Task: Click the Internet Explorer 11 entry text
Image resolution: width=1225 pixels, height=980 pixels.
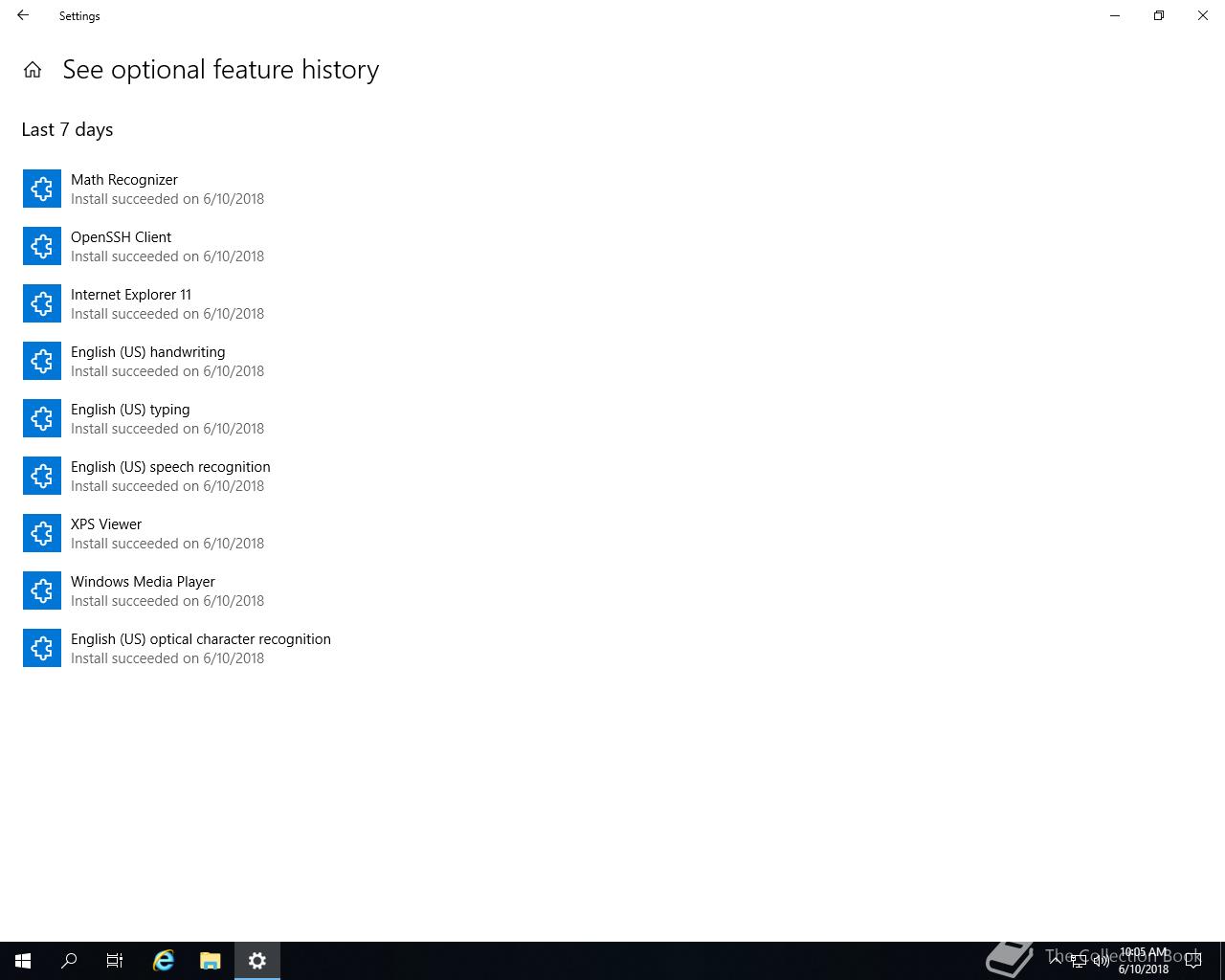Action: (x=131, y=295)
